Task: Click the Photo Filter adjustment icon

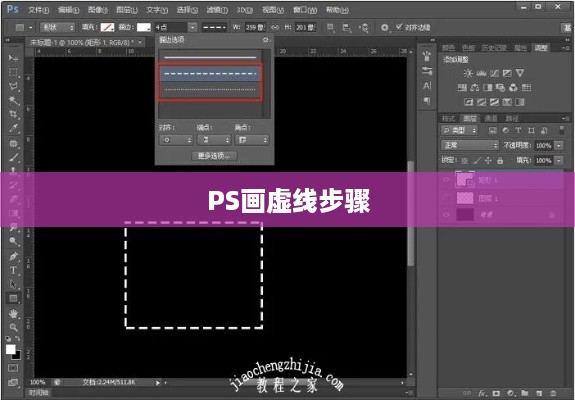Action: pos(500,87)
